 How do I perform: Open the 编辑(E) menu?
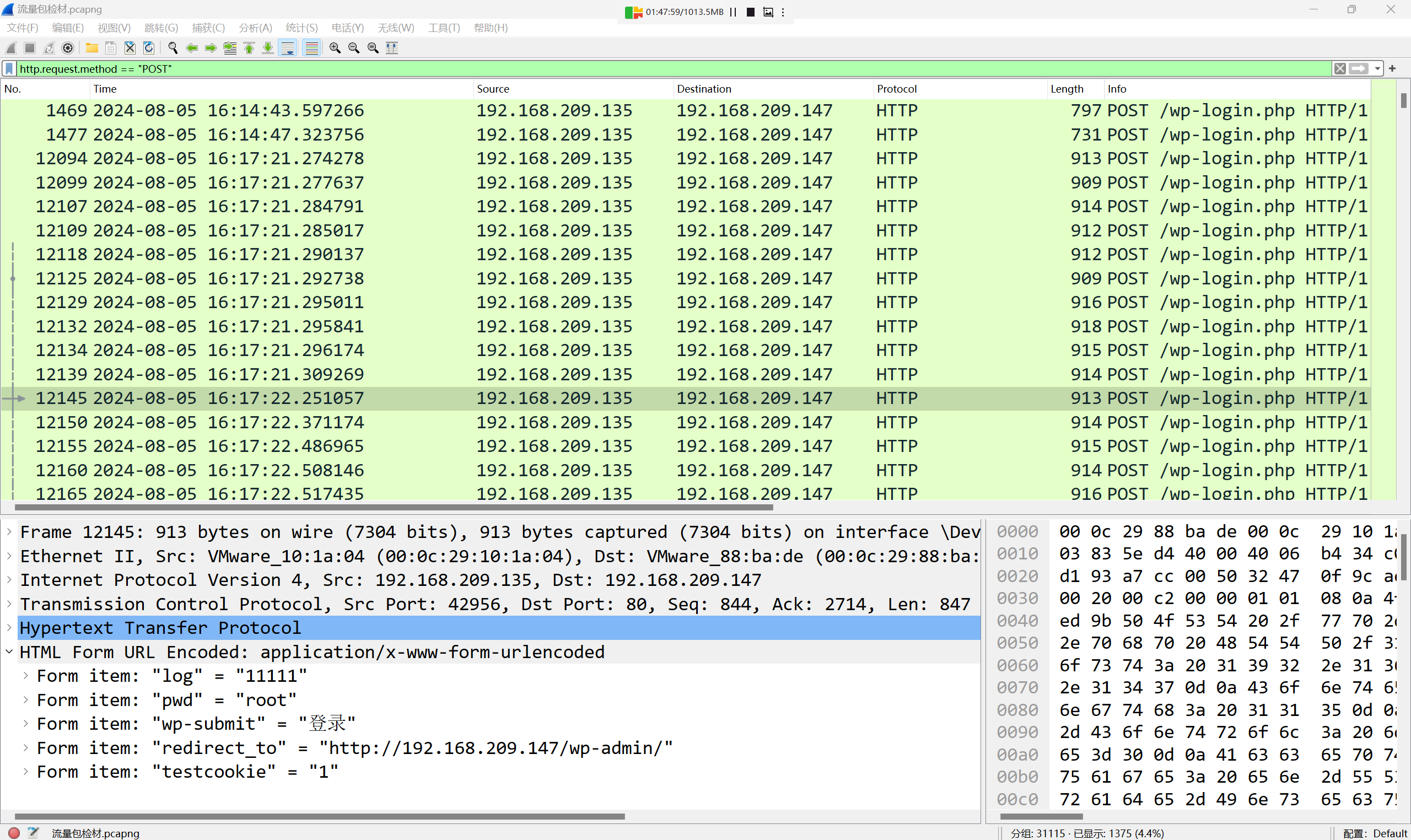68,28
